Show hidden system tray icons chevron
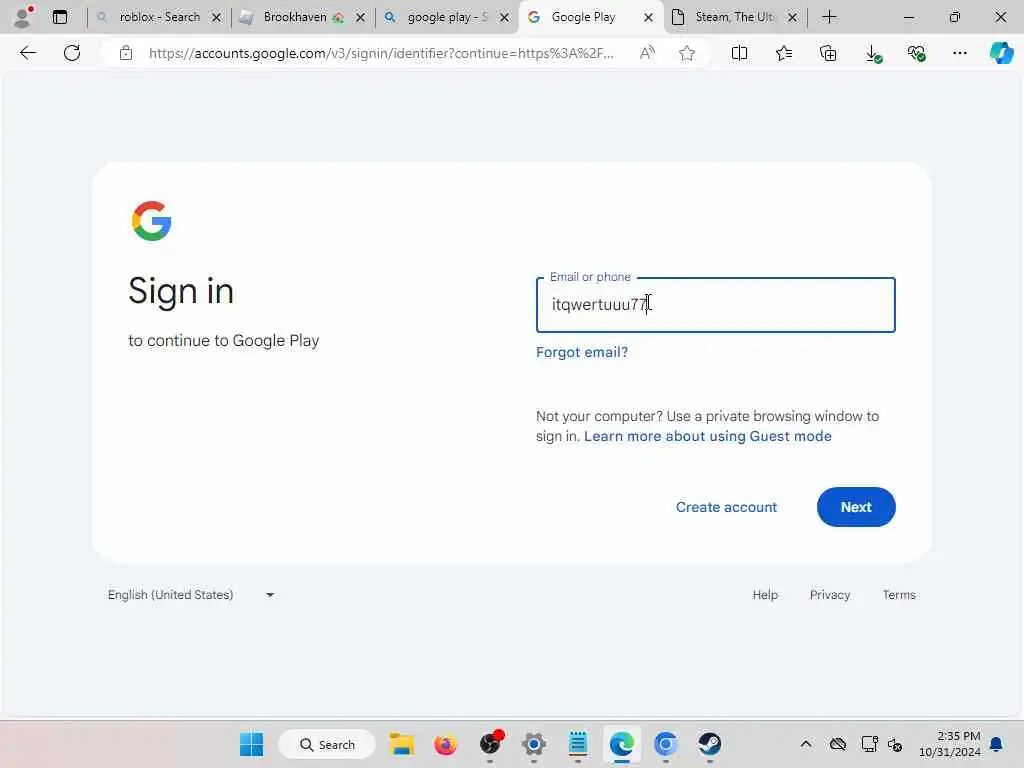 (x=806, y=744)
